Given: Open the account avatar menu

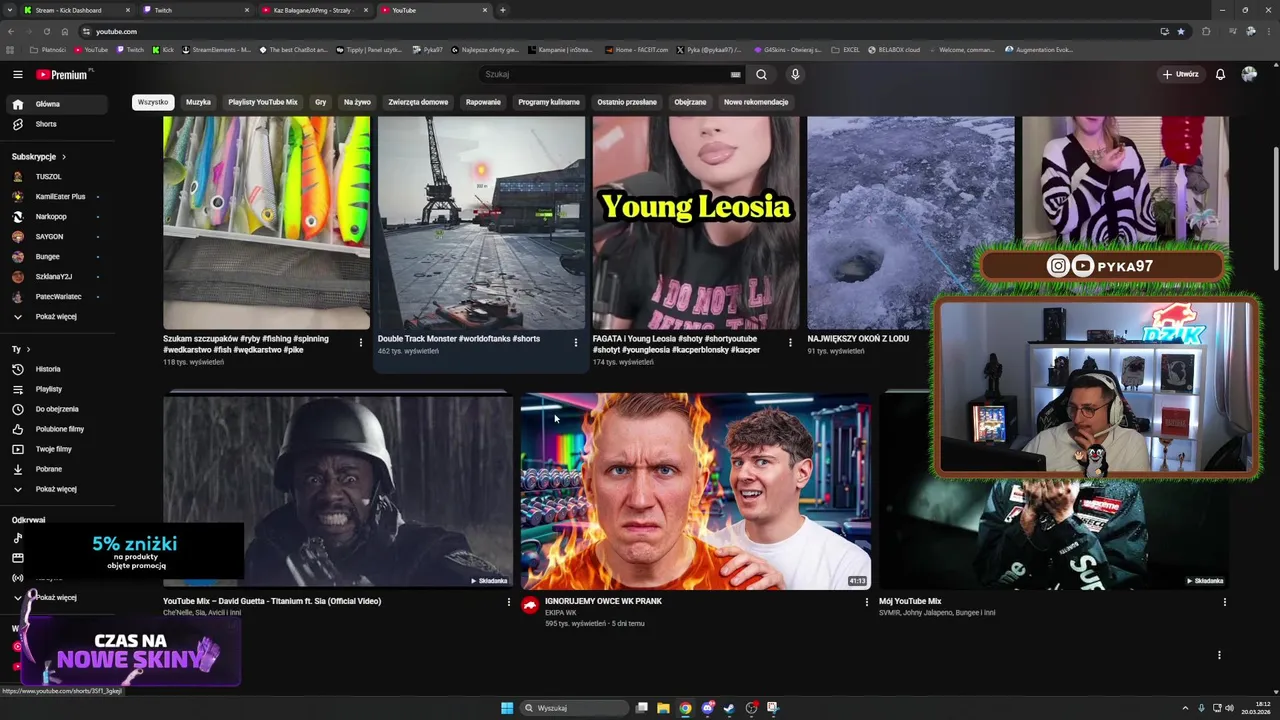Looking at the screenshot, I should coord(1249,74).
